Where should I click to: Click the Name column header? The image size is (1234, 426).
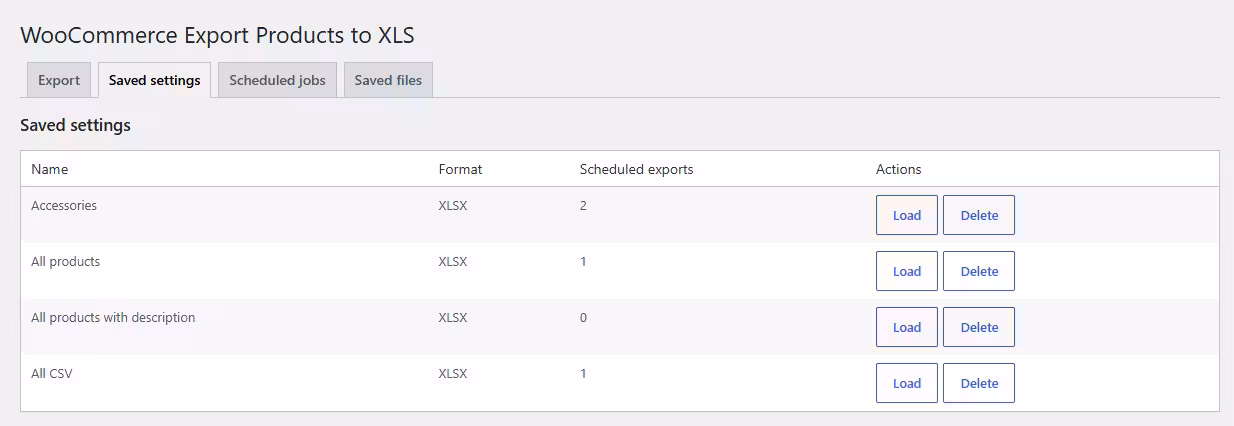[50, 169]
